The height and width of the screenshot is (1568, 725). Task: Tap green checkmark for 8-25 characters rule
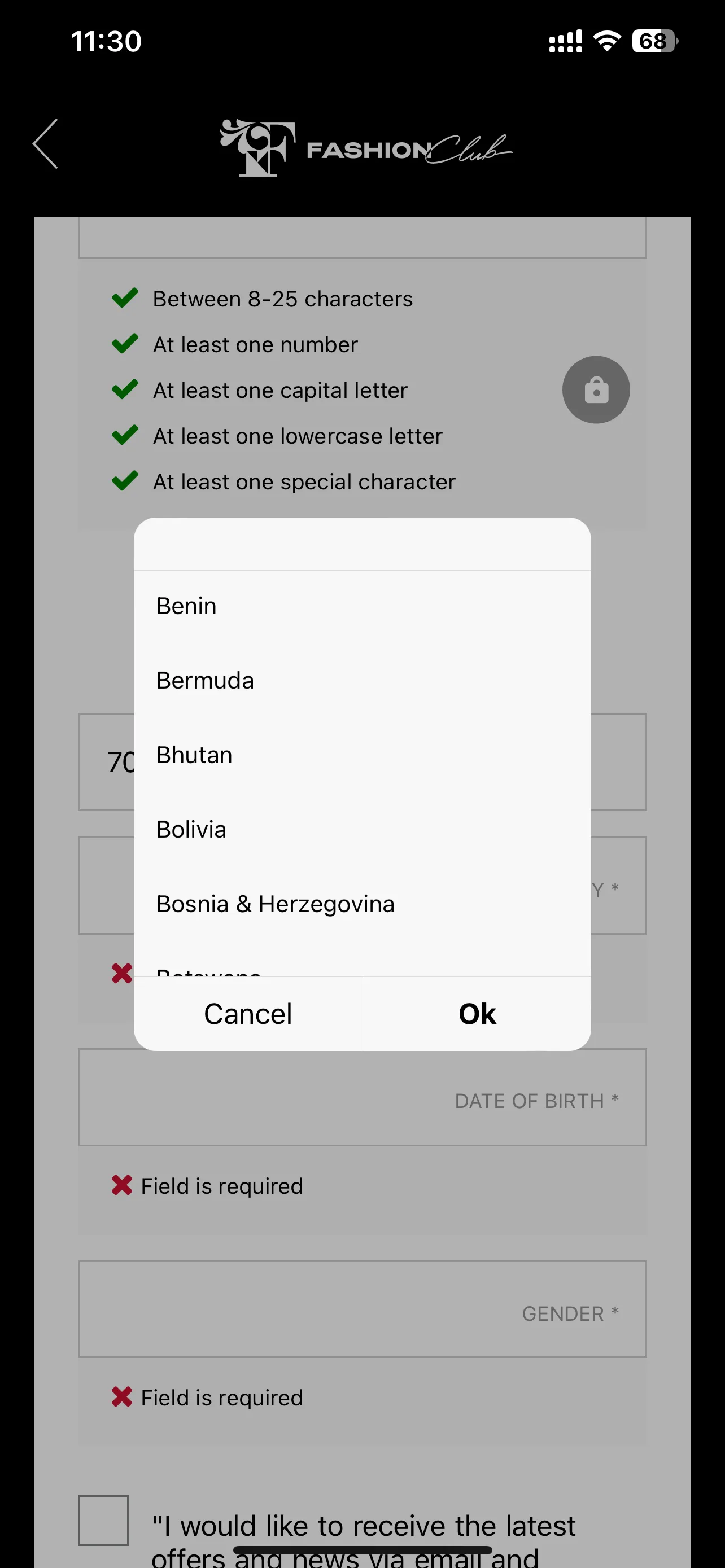tap(125, 297)
